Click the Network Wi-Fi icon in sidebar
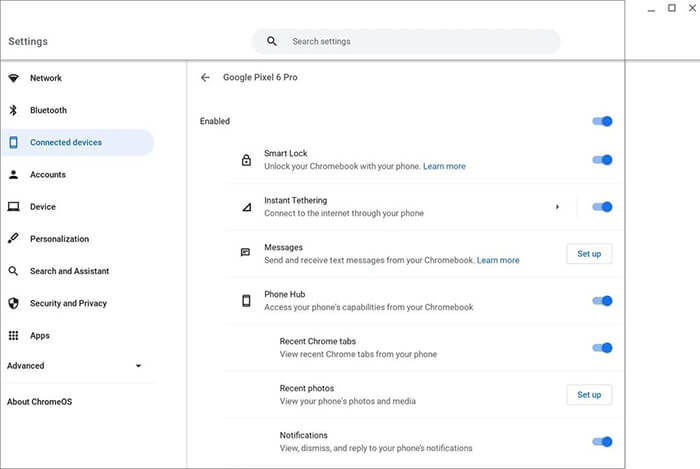 (13, 78)
